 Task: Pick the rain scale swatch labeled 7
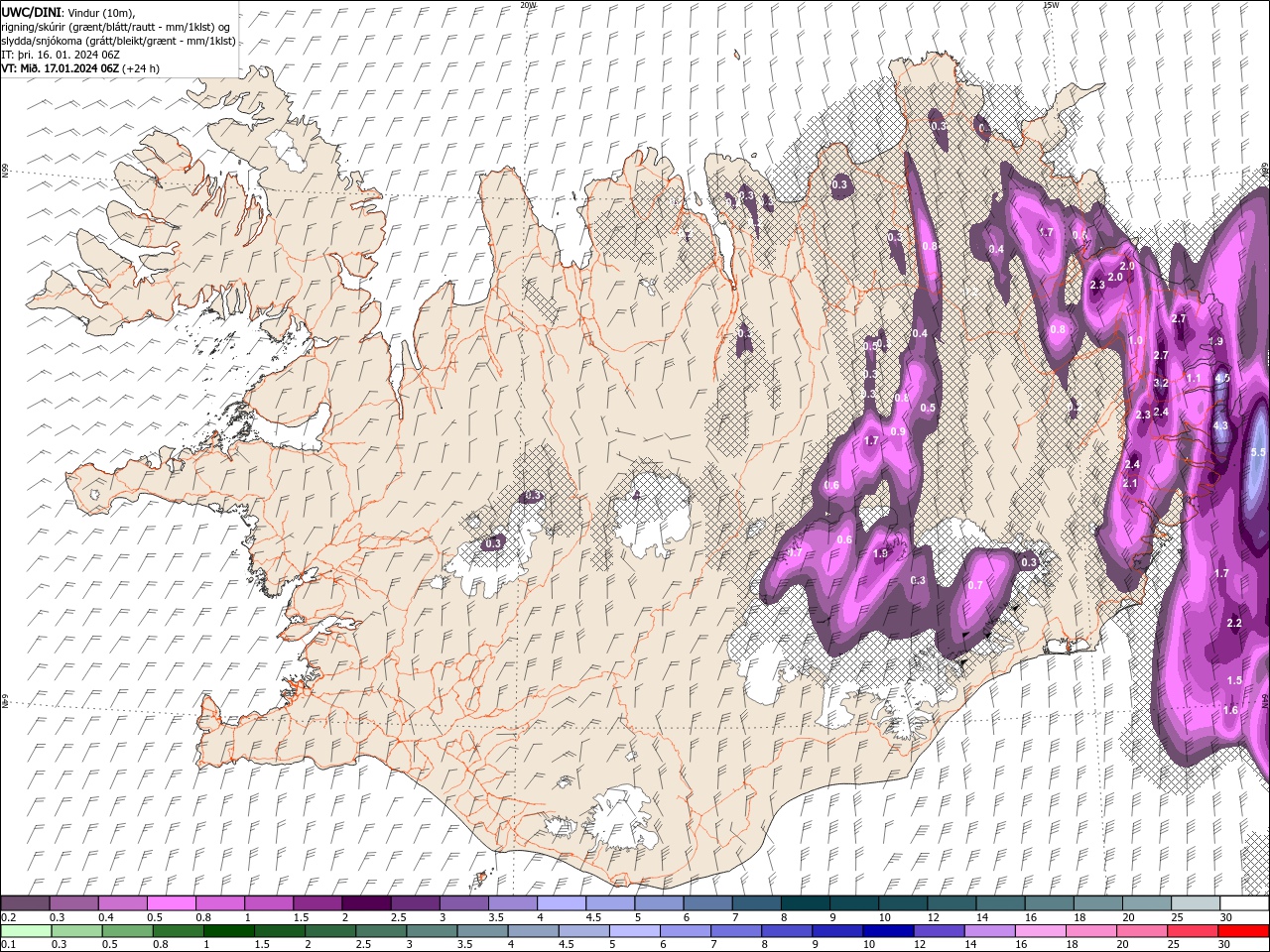point(736,931)
